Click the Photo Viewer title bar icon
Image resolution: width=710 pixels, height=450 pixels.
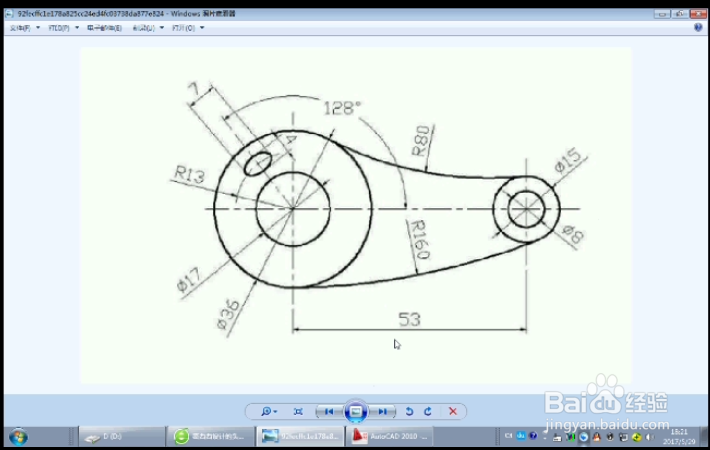pyautogui.click(x=9, y=14)
